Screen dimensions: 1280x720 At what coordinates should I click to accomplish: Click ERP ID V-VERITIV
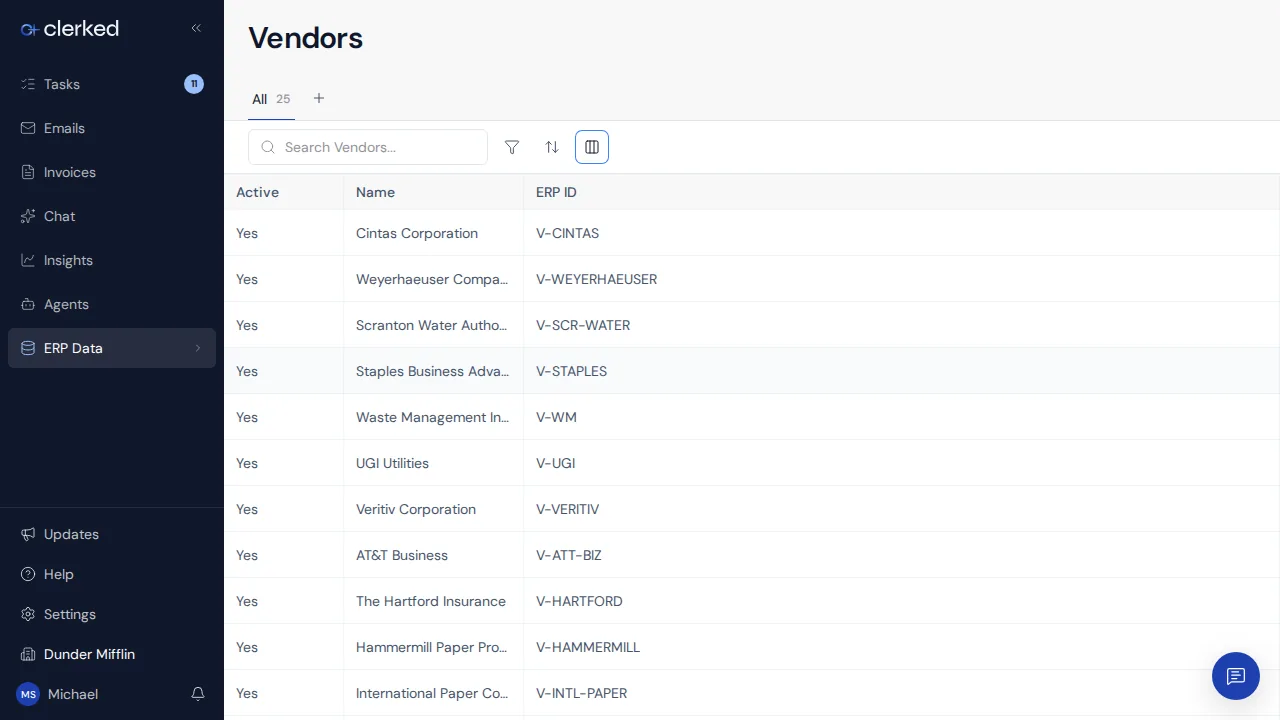[567, 509]
